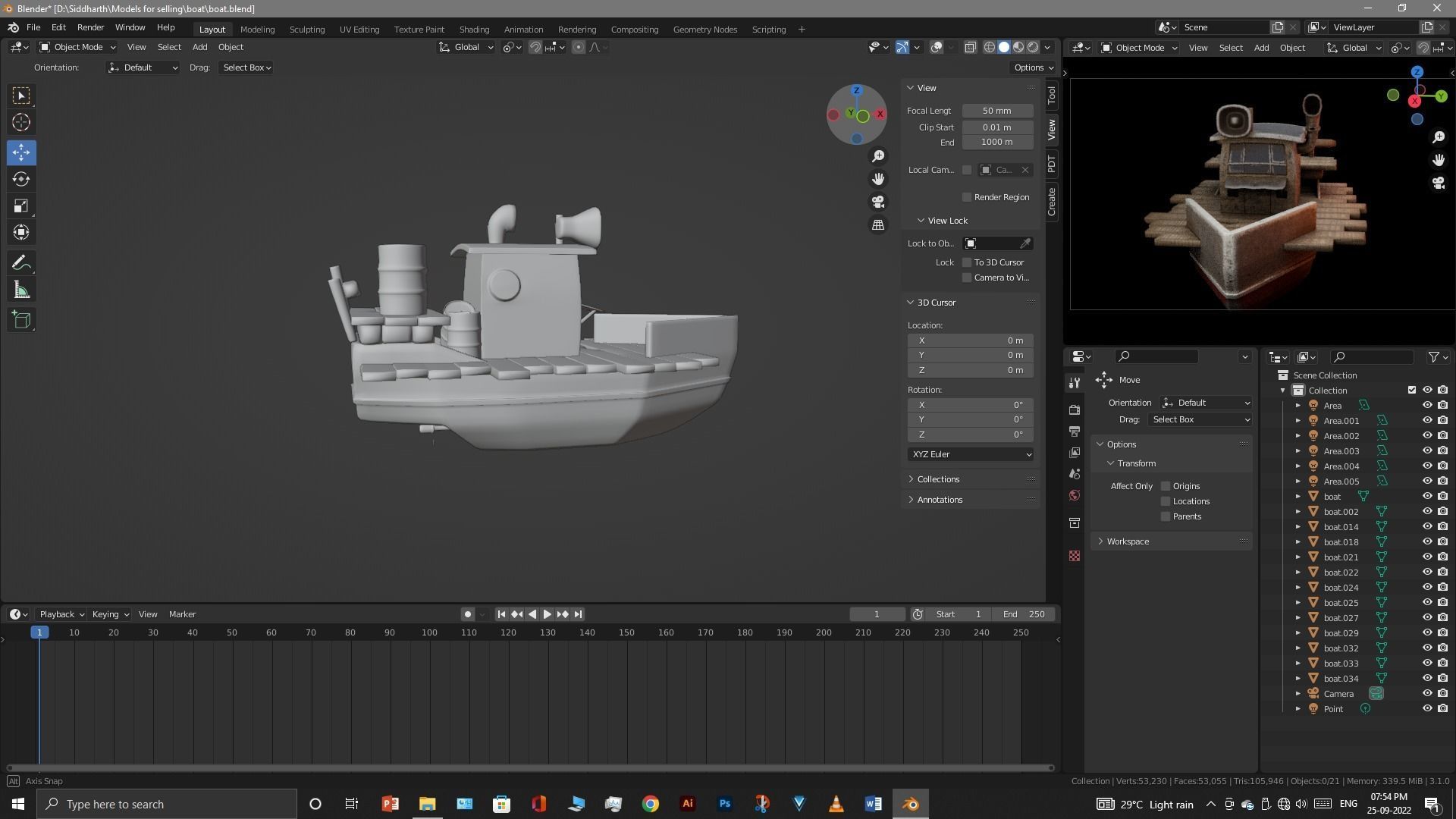Open the World properties tab icon

click(x=1074, y=495)
